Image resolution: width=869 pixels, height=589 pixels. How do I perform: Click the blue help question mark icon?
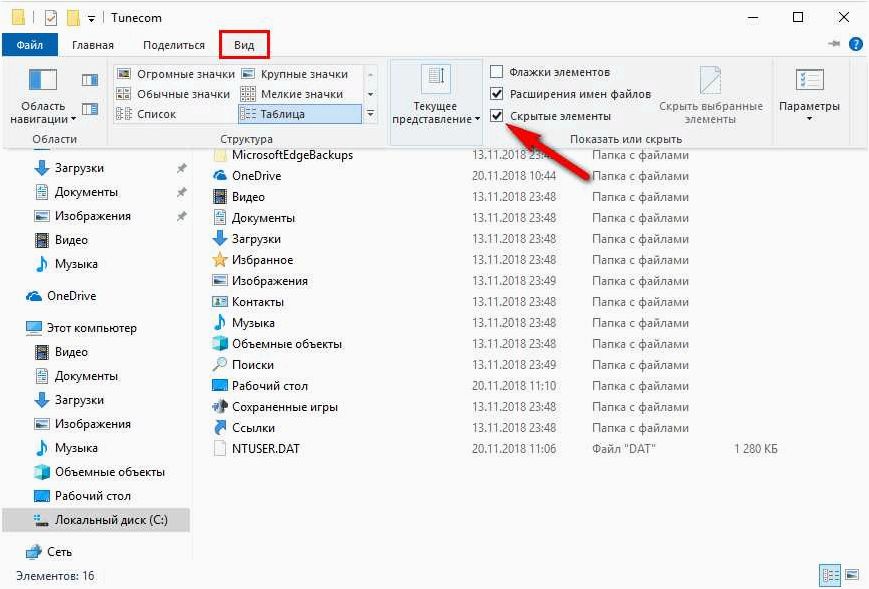tap(856, 44)
